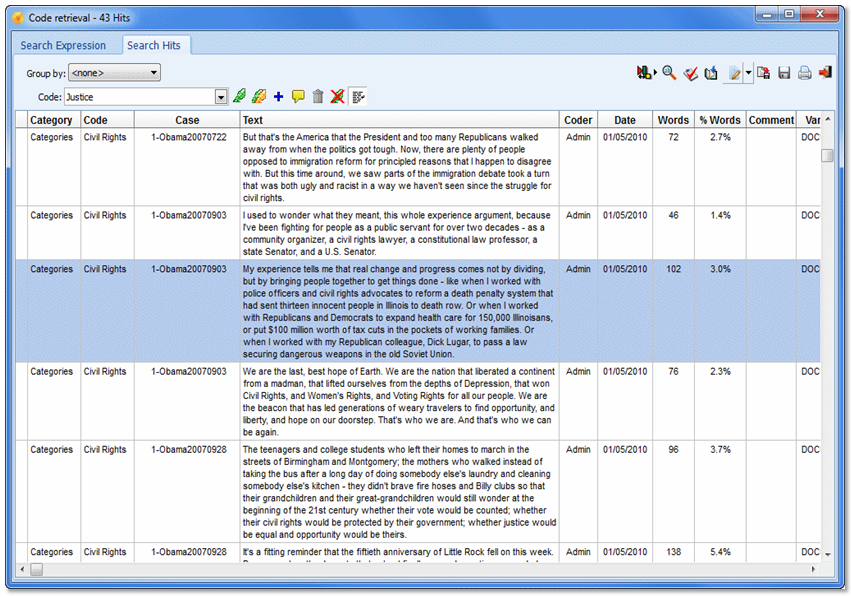Select the Search Hits tab
This screenshot has width=851, height=597.
point(157,45)
